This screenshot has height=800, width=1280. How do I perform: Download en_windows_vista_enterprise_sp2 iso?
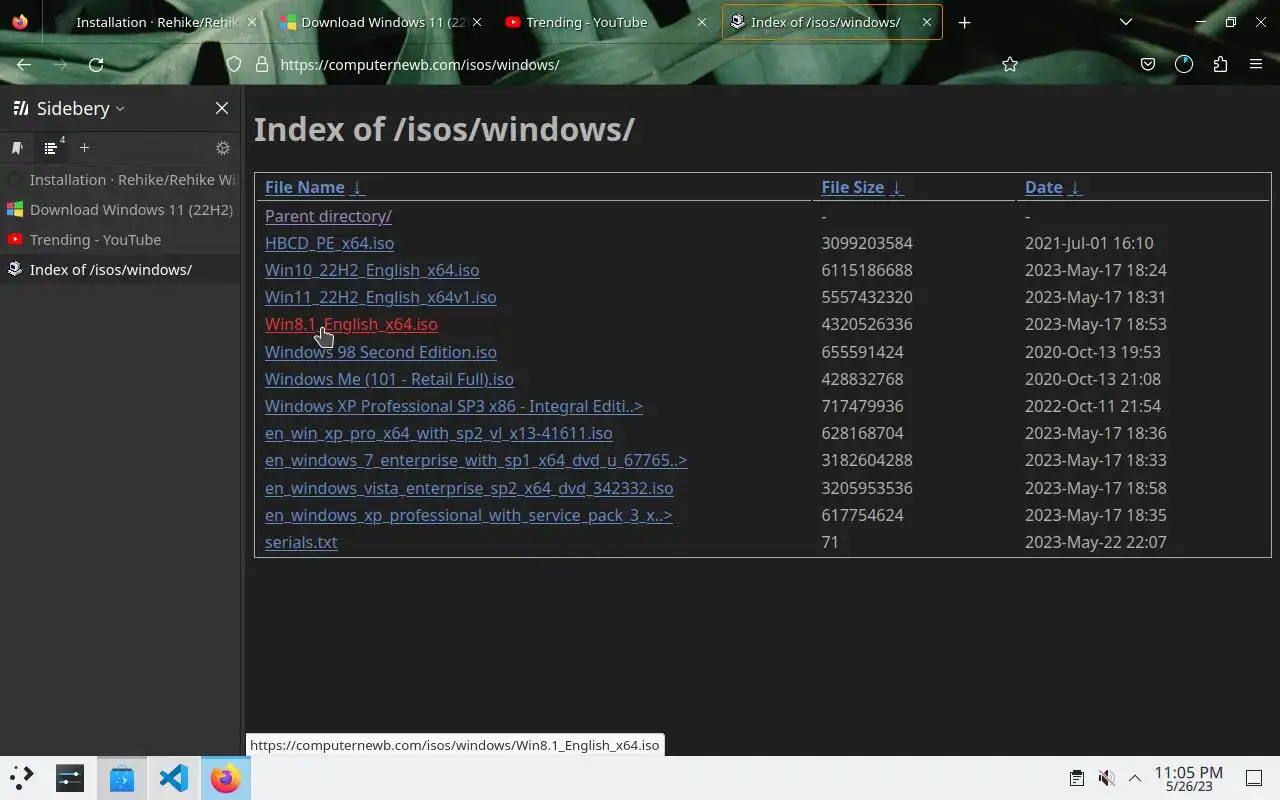click(x=469, y=488)
